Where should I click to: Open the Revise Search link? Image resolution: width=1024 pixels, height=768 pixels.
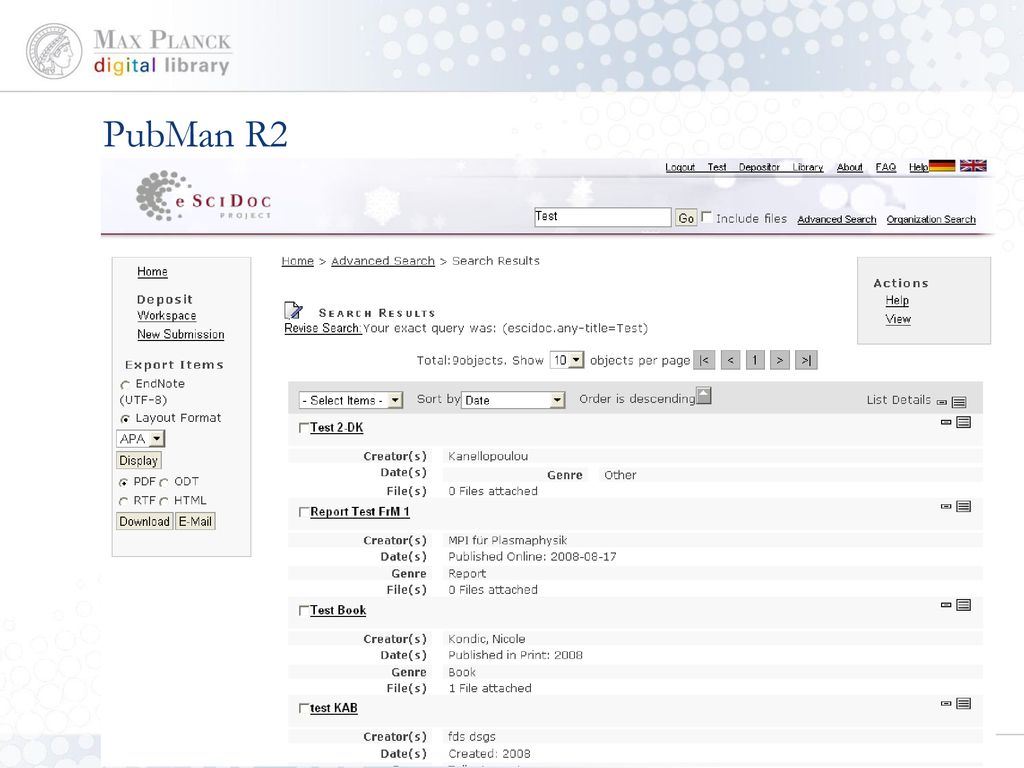pos(322,328)
